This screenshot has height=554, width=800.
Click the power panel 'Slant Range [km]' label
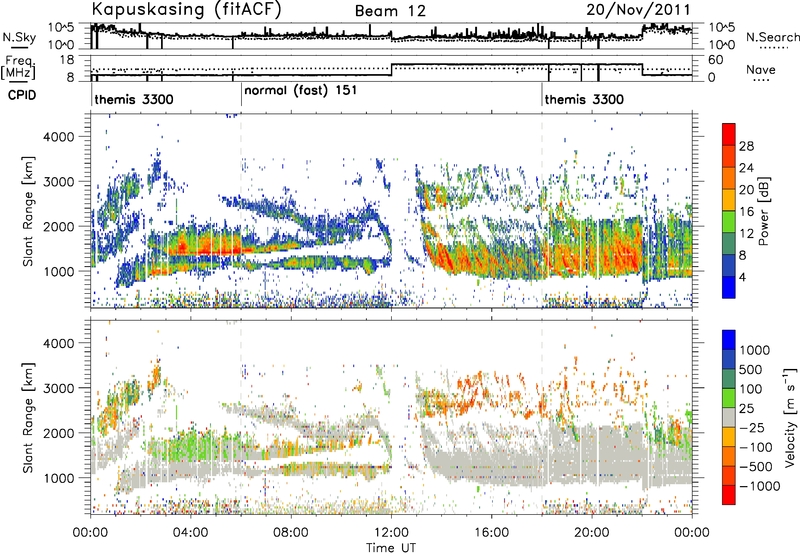point(28,211)
